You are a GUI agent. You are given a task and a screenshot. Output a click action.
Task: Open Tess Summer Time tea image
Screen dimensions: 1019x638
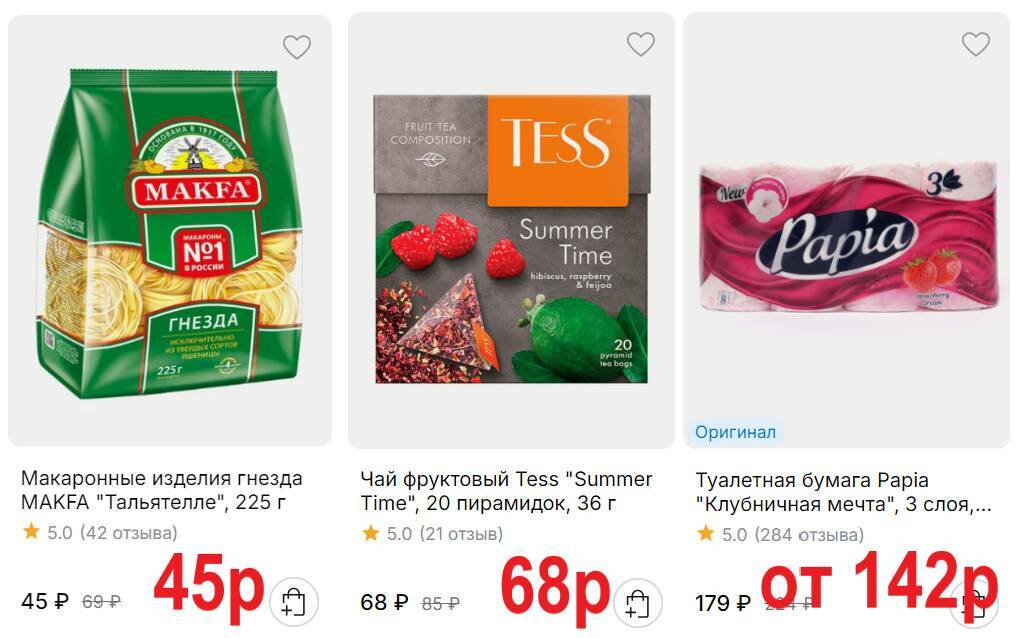pos(511,231)
